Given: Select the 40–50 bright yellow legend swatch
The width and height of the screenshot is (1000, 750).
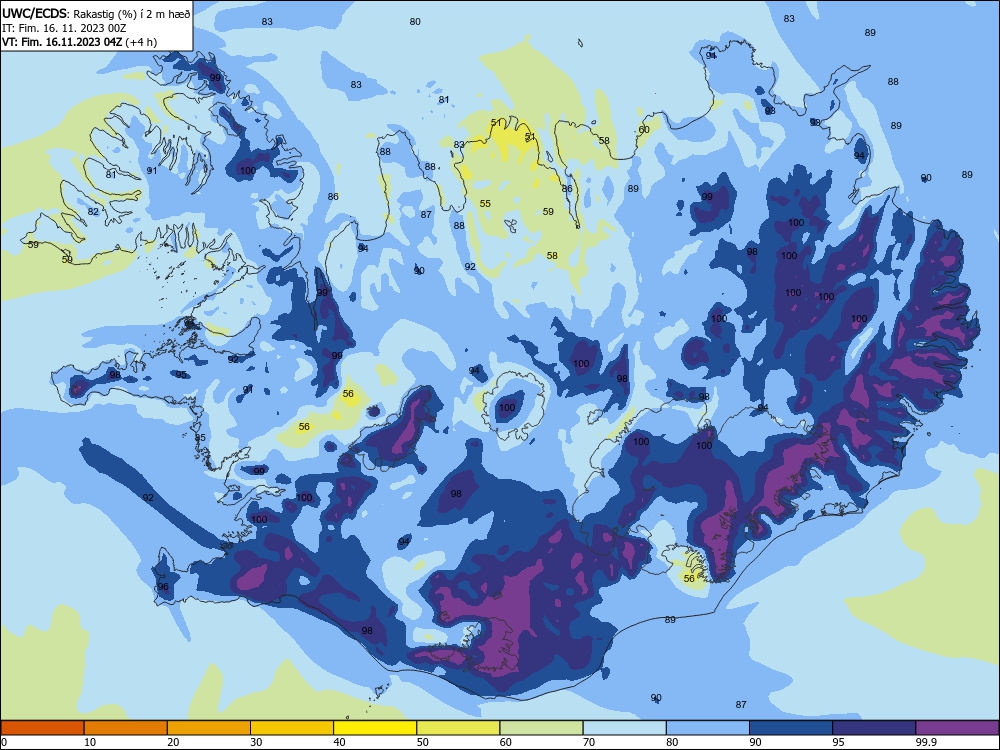Looking at the screenshot, I should 375,728.
